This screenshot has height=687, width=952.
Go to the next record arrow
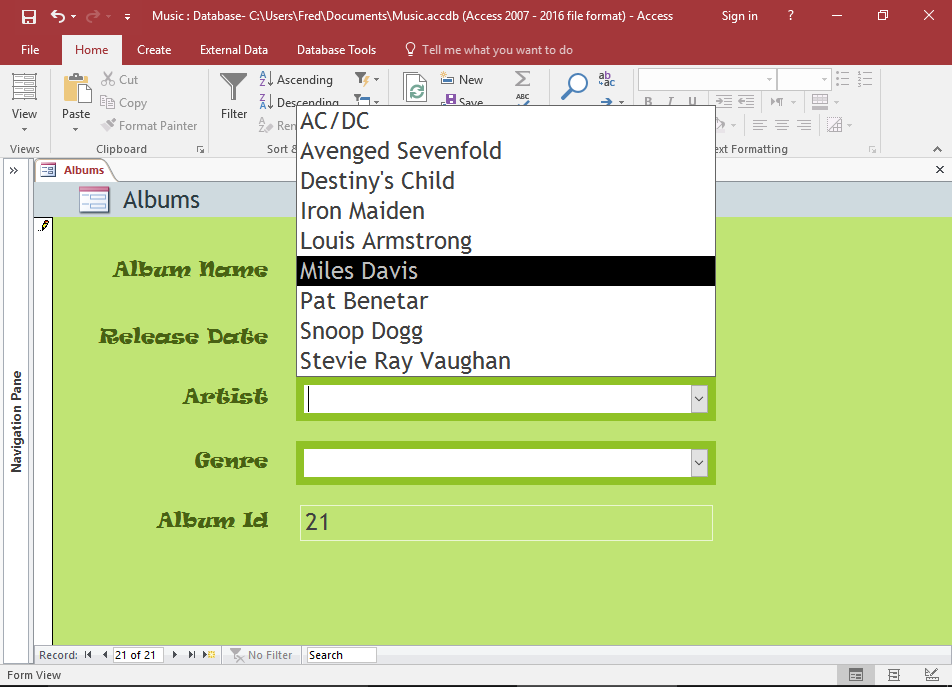point(175,655)
